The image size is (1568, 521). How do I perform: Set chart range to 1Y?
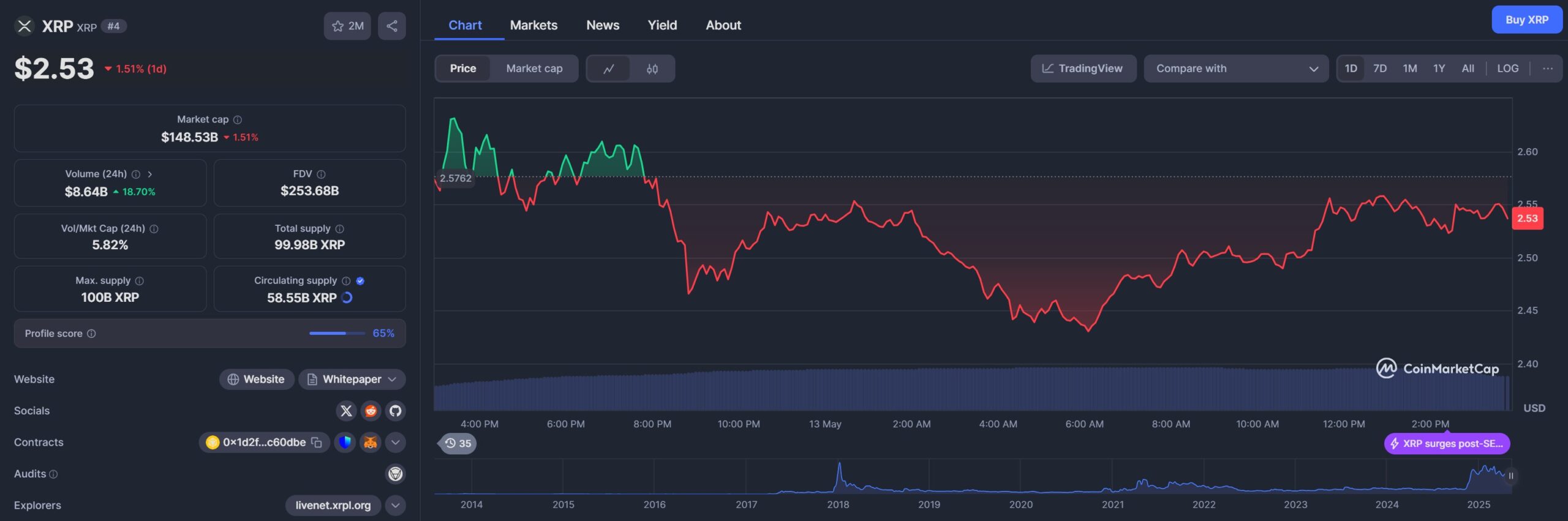tap(1439, 69)
